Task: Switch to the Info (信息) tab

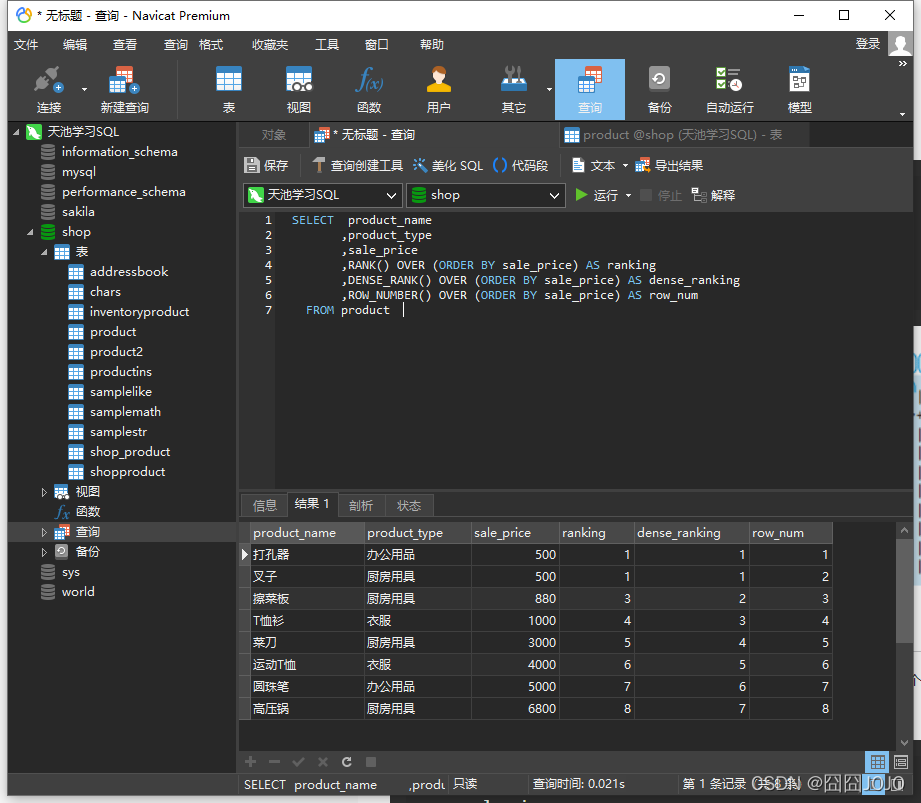Action: pyautogui.click(x=264, y=505)
